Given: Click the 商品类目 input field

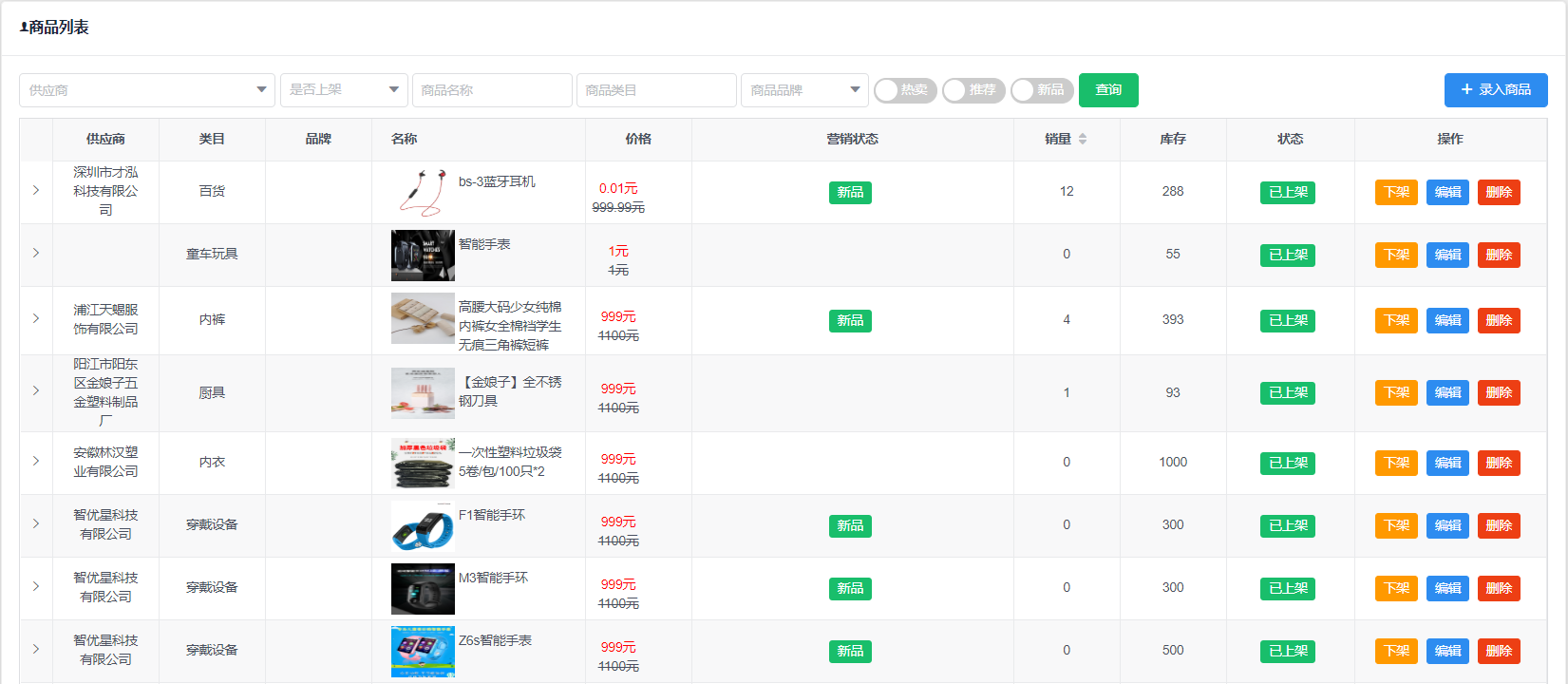Looking at the screenshot, I should (656, 90).
